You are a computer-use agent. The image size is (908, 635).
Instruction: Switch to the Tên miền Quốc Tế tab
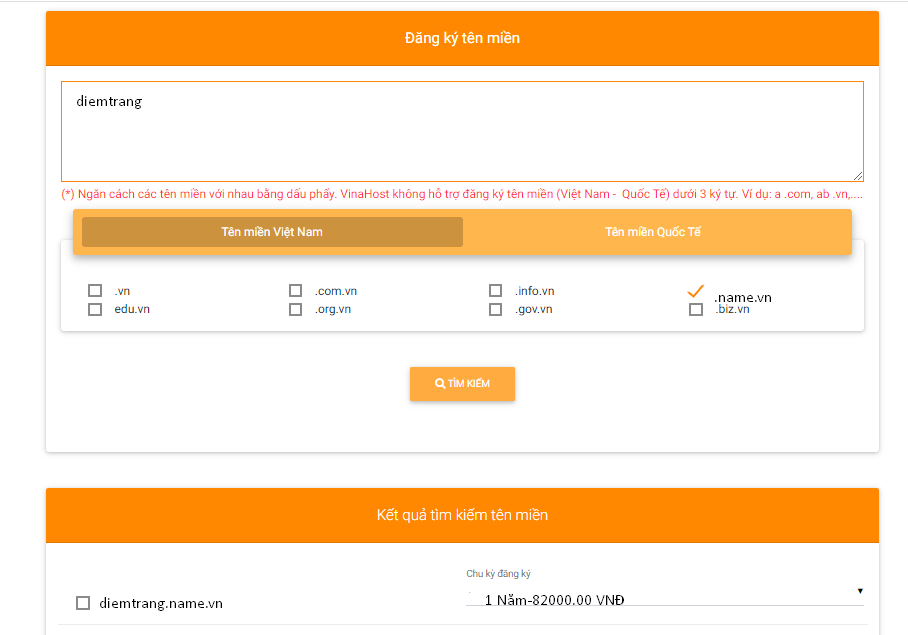(657, 231)
